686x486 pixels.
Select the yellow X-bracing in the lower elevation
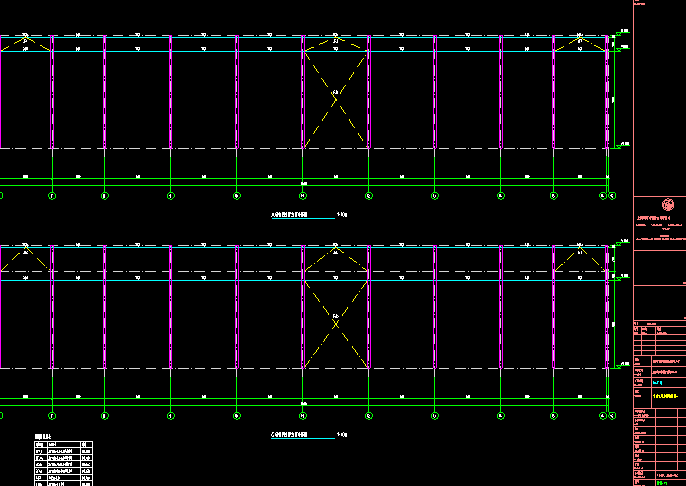click(336, 324)
